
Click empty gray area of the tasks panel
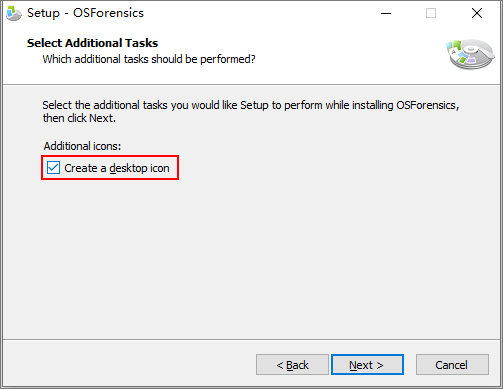click(253, 260)
